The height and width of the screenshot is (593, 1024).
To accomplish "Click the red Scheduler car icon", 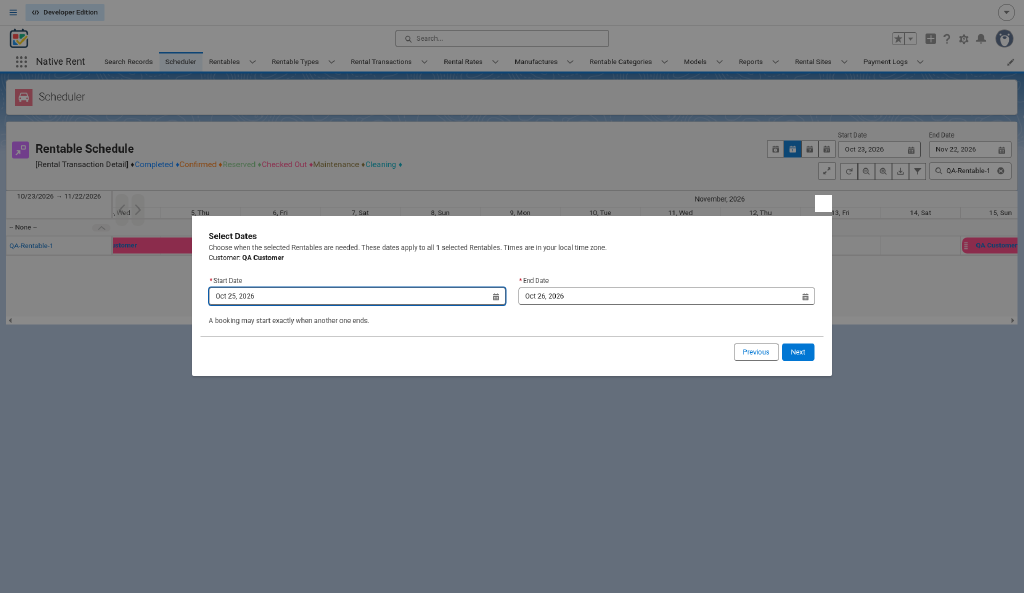I will [24, 97].
